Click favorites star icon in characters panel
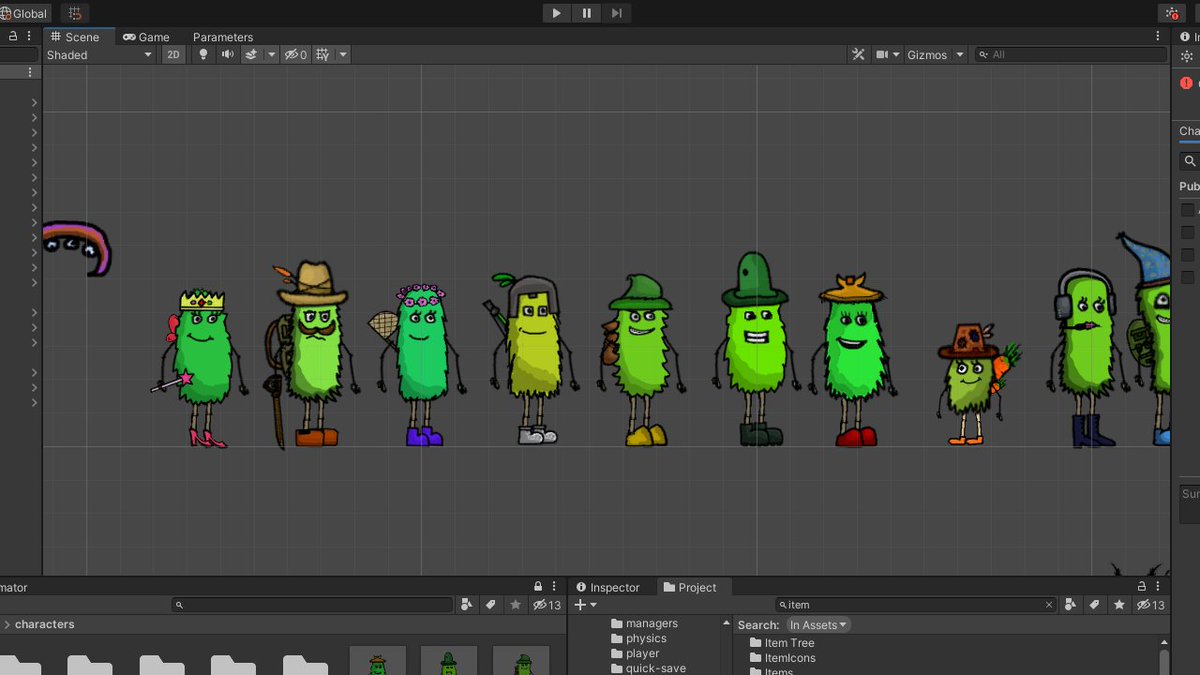The width and height of the screenshot is (1200, 675). click(515, 605)
